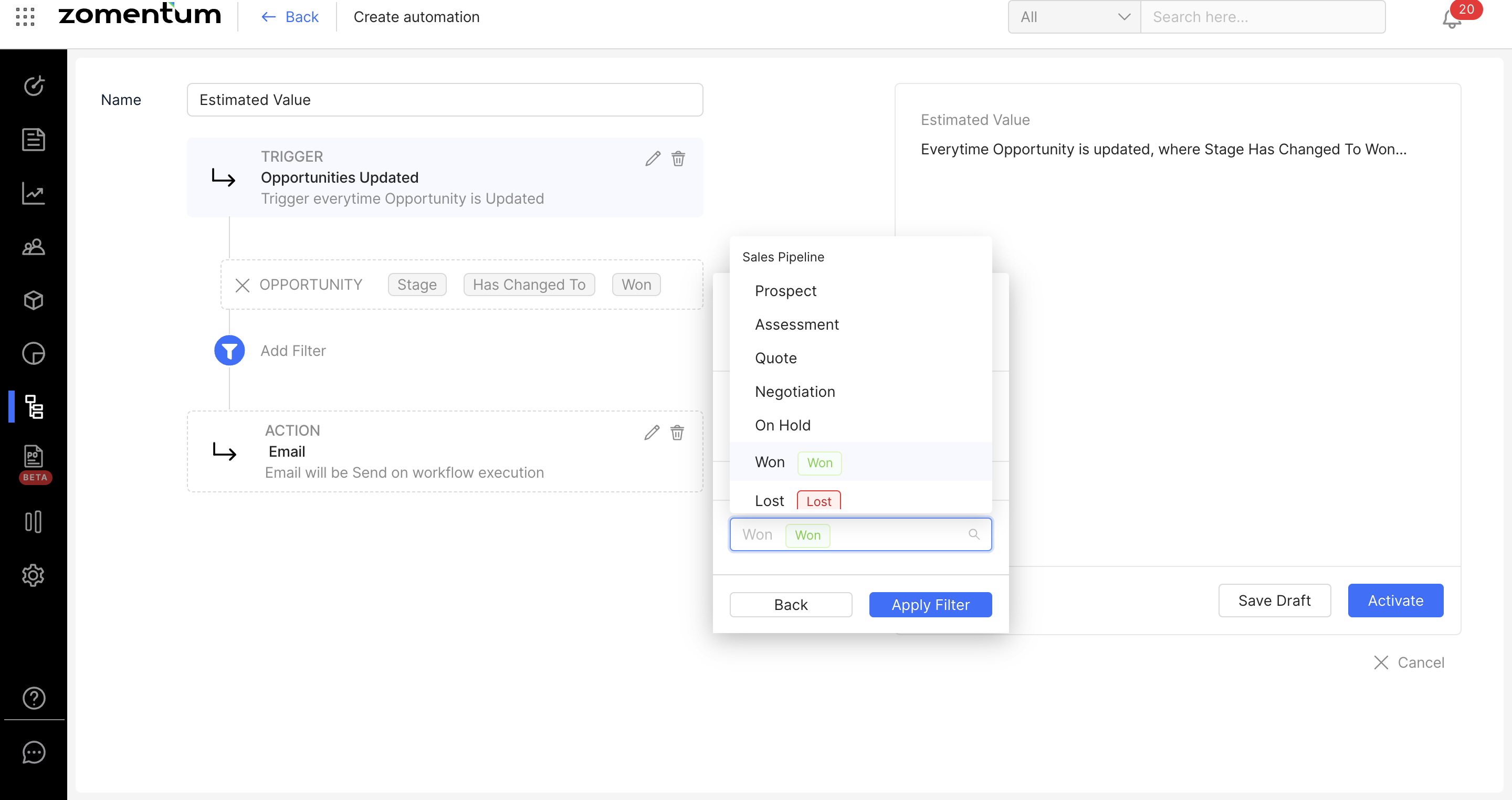Select the Lost stage option
This screenshot has height=800, width=1512.
click(x=769, y=501)
